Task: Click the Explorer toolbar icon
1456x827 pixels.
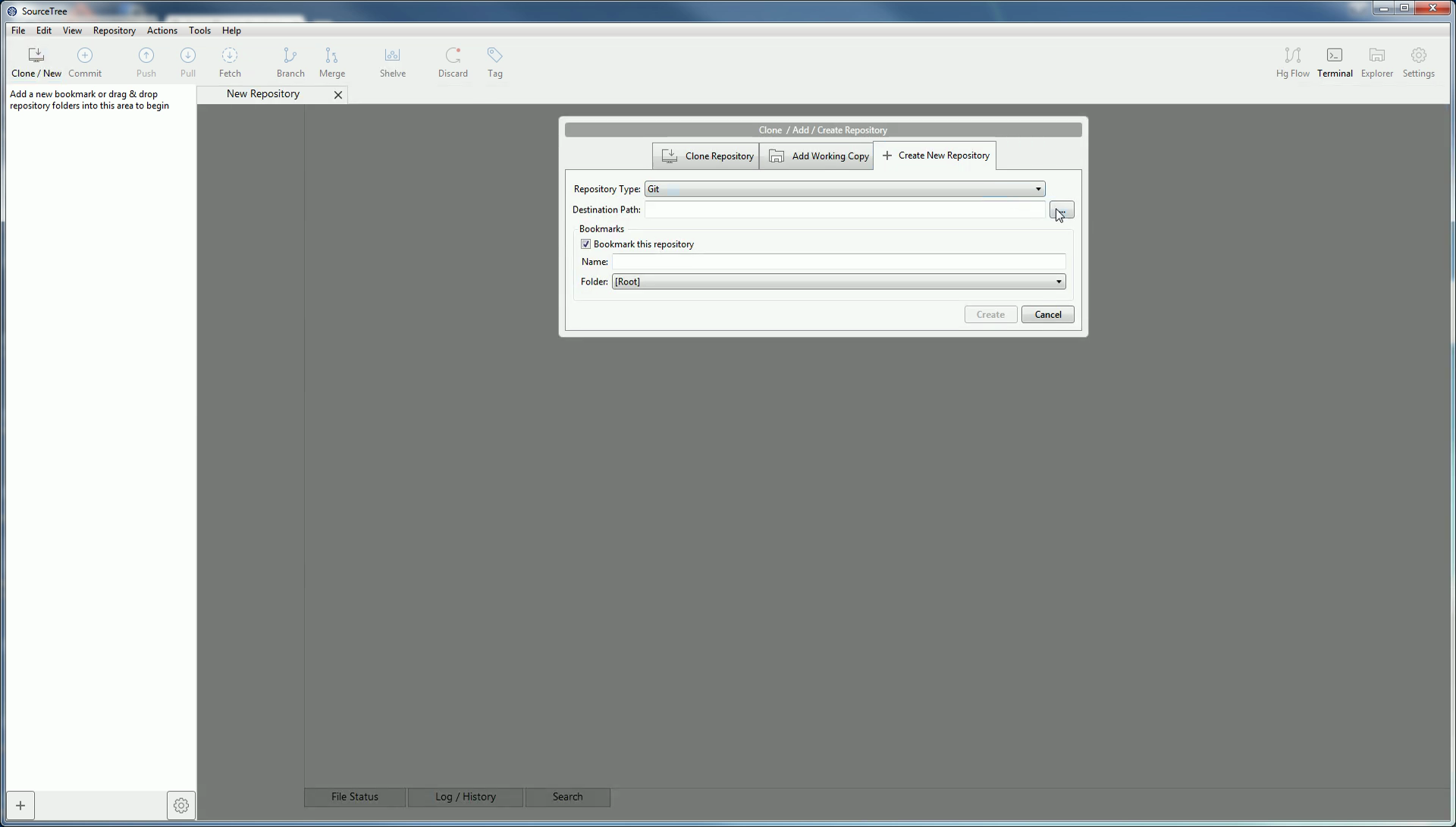Action: click(x=1376, y=62)
